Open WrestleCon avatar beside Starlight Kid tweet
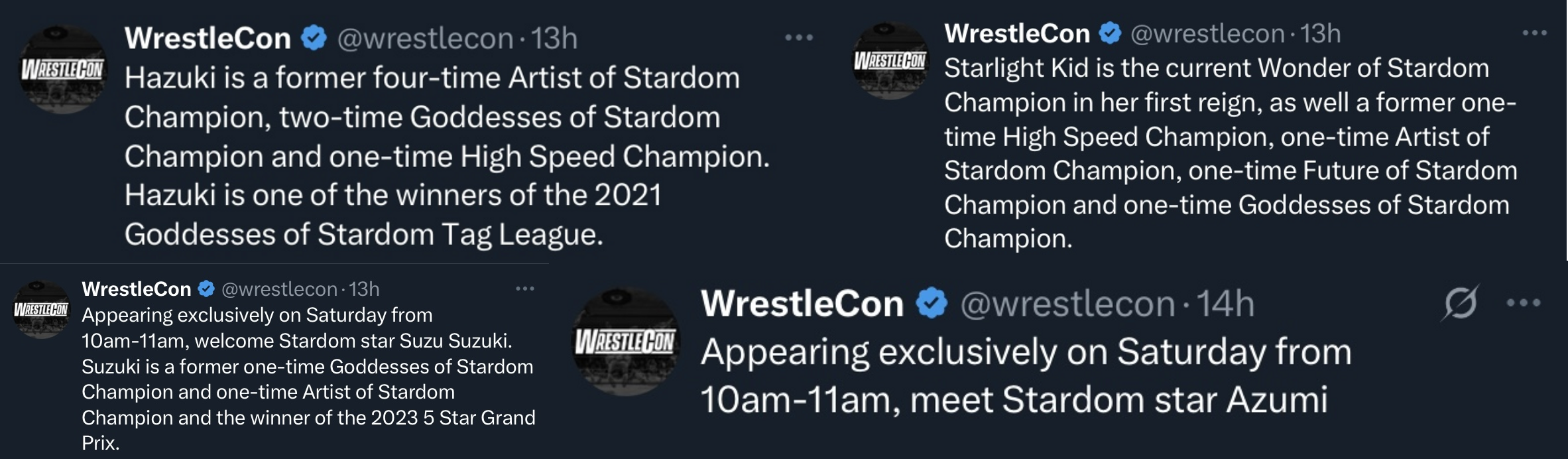This screenshot has width=1568, height=459. tap(890, 60)
